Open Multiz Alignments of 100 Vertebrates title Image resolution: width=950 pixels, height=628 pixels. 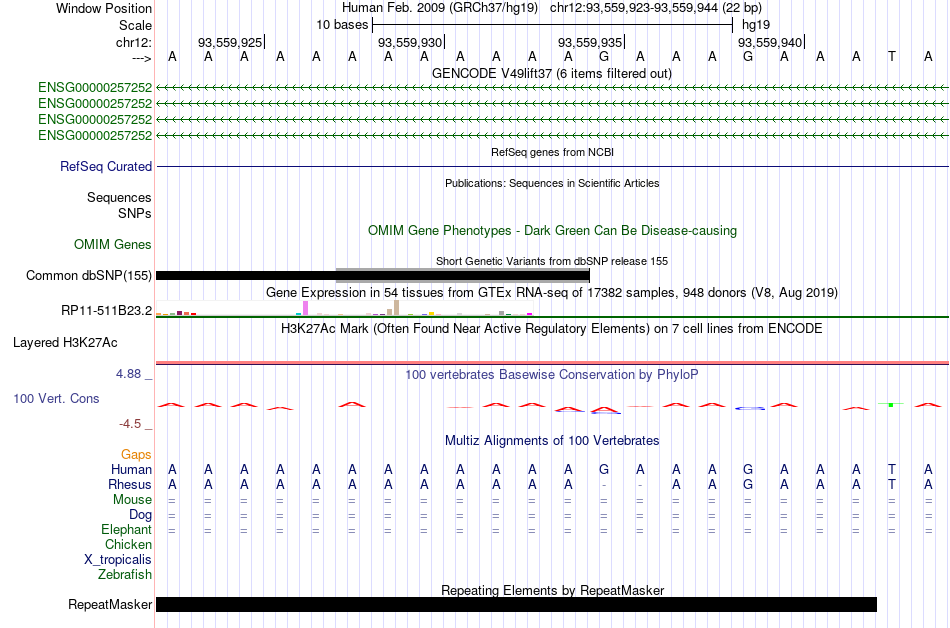click(552, 440)
